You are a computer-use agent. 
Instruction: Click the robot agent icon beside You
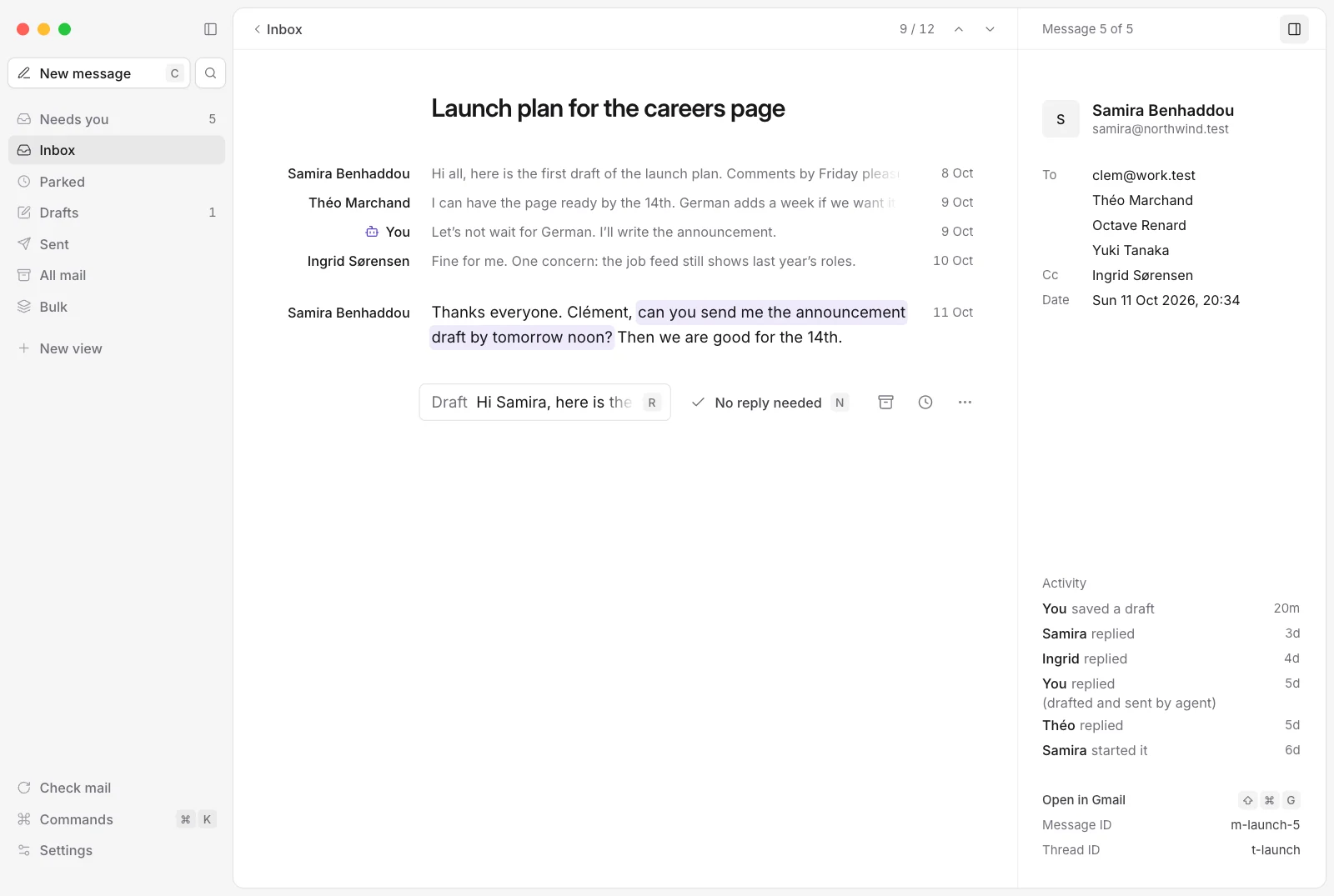click(x=372, y=232)
